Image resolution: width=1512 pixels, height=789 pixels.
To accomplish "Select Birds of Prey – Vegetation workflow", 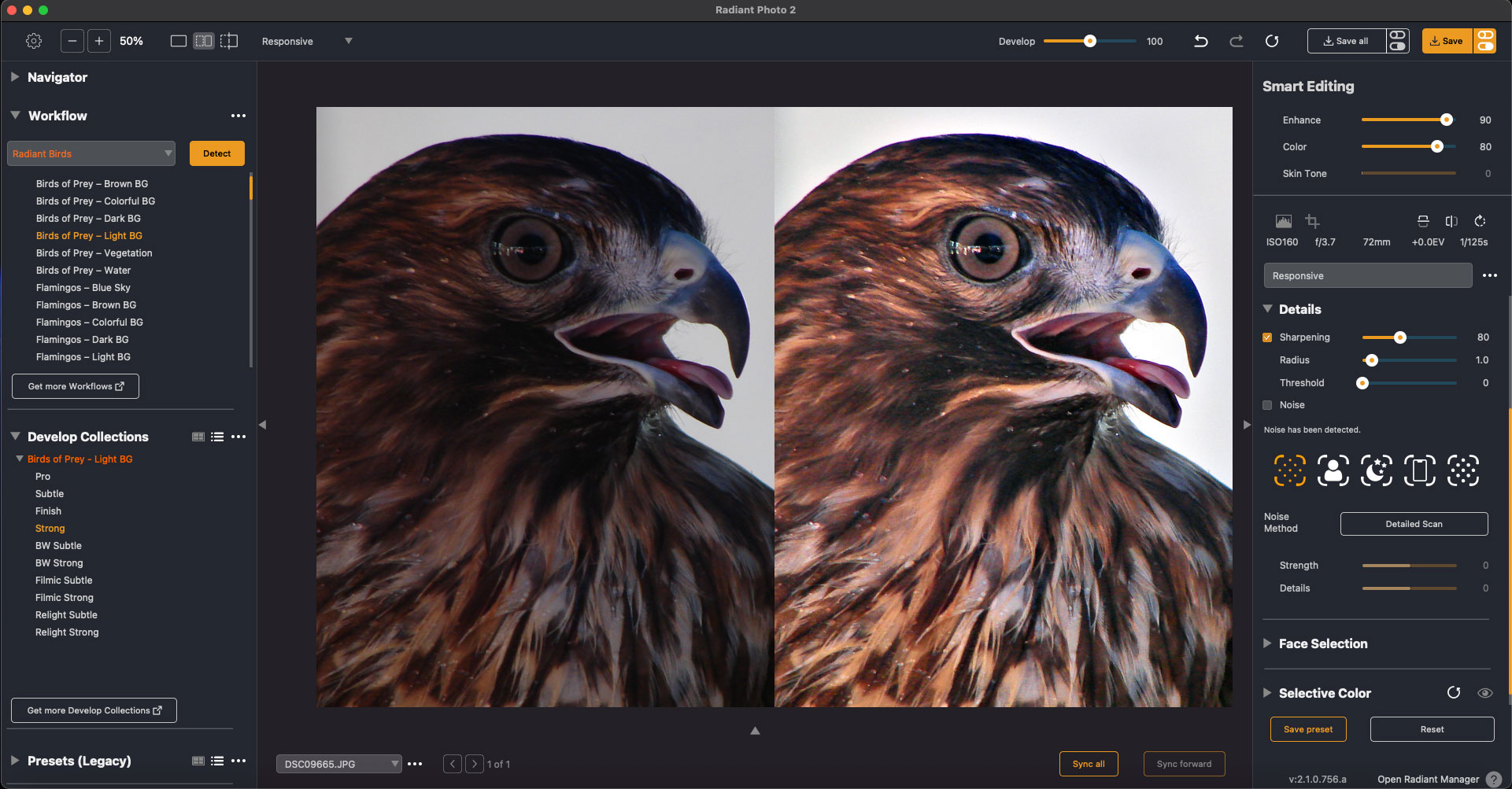I will click(94, 253).
